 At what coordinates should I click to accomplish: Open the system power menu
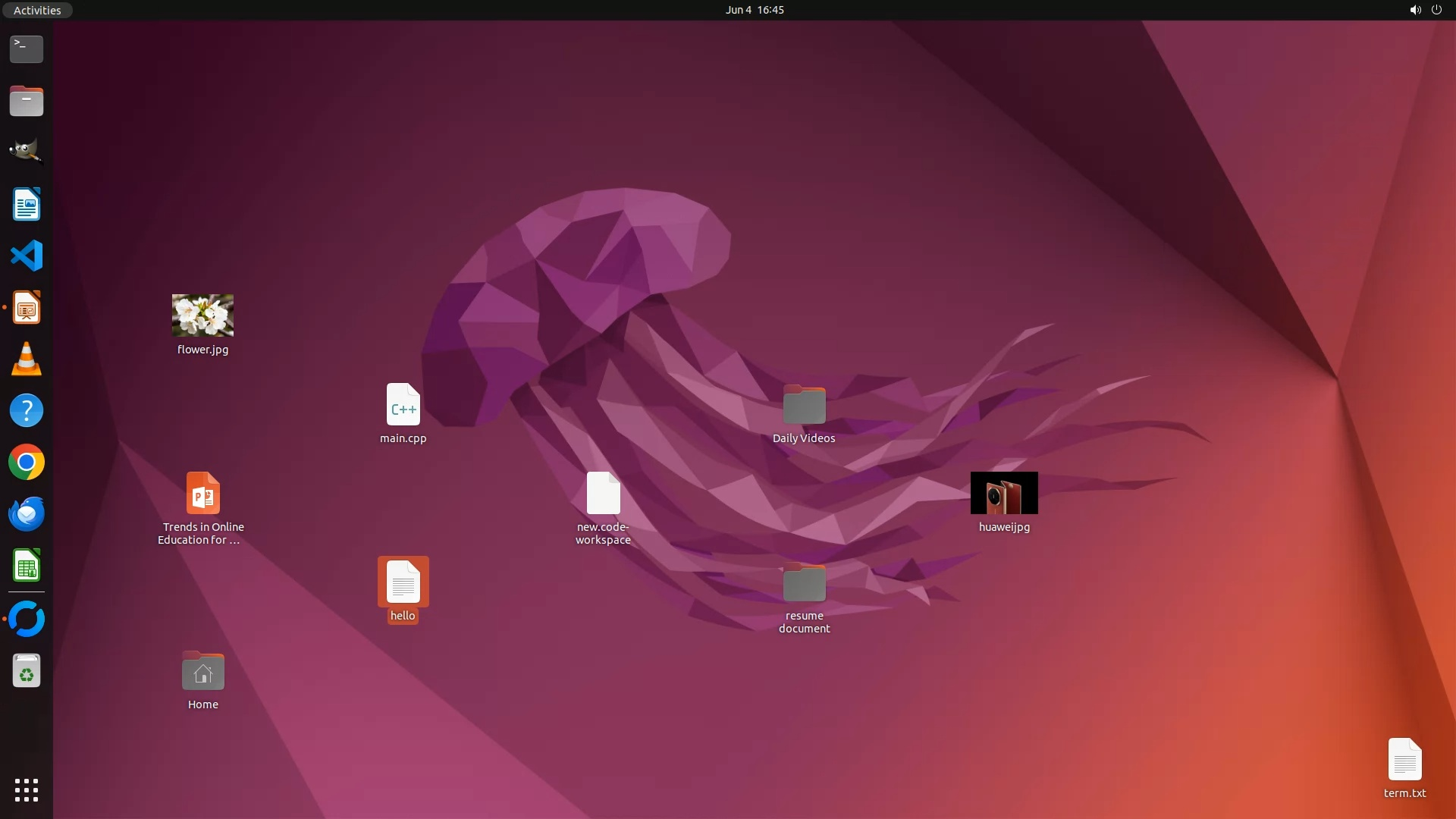point(1436,10)
